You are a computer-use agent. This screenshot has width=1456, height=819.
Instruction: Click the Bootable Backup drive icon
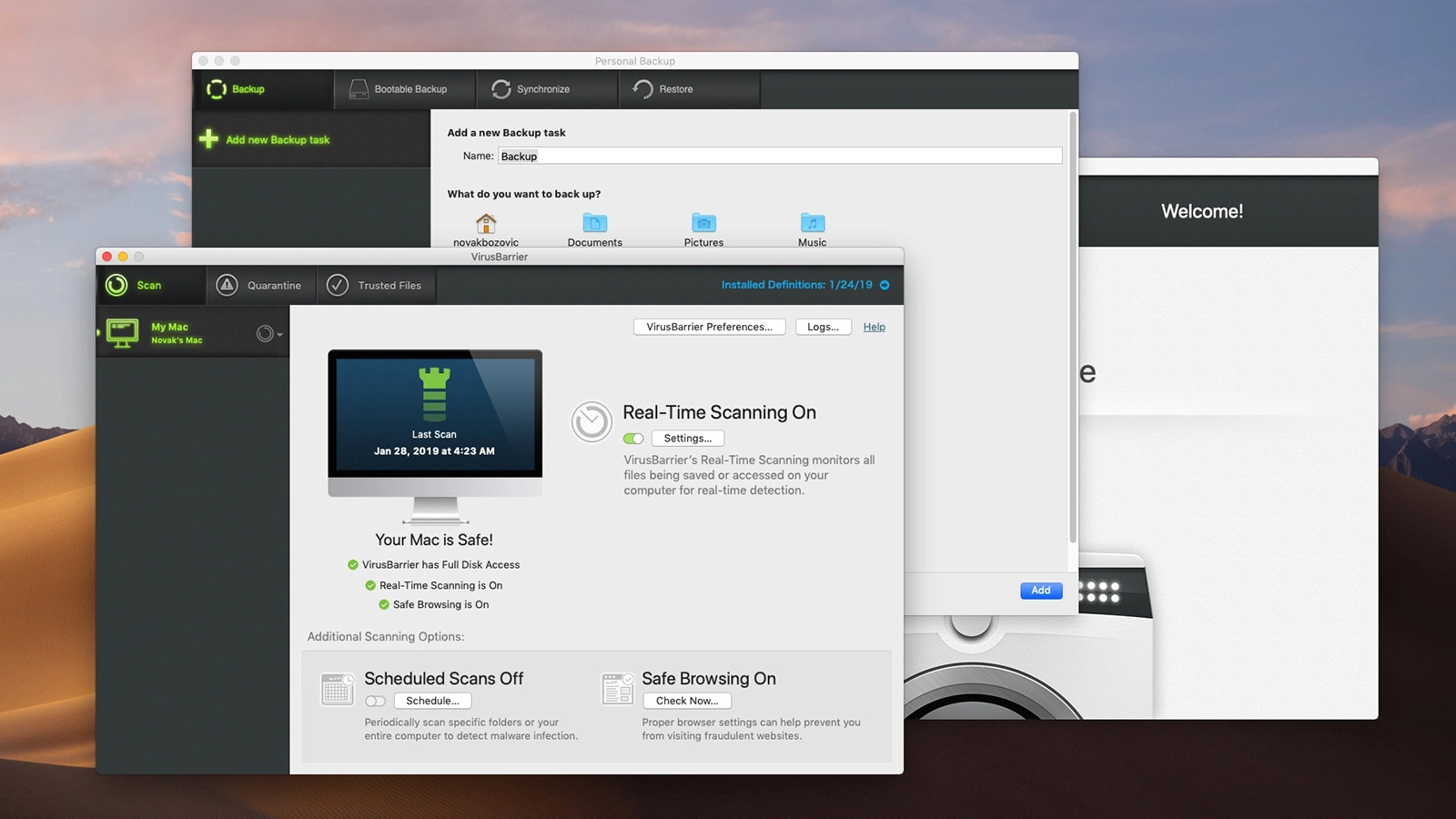tap(359, 89)
